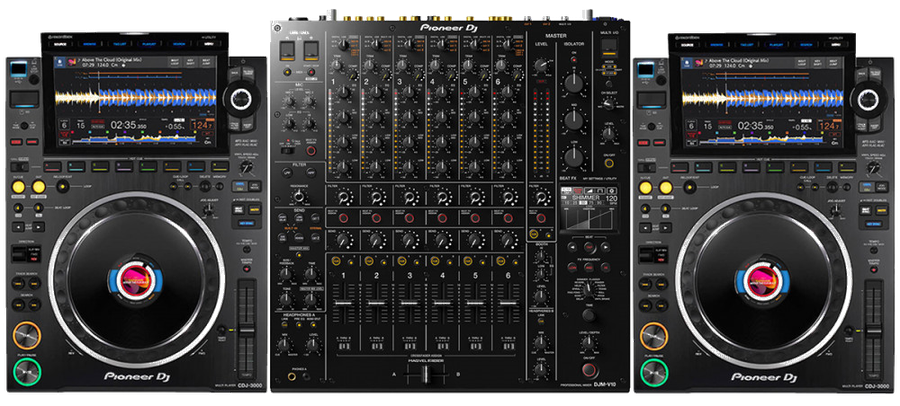
Task: Toggle KEY SYNC on the left deck
Action: click(x=246, y=224)
